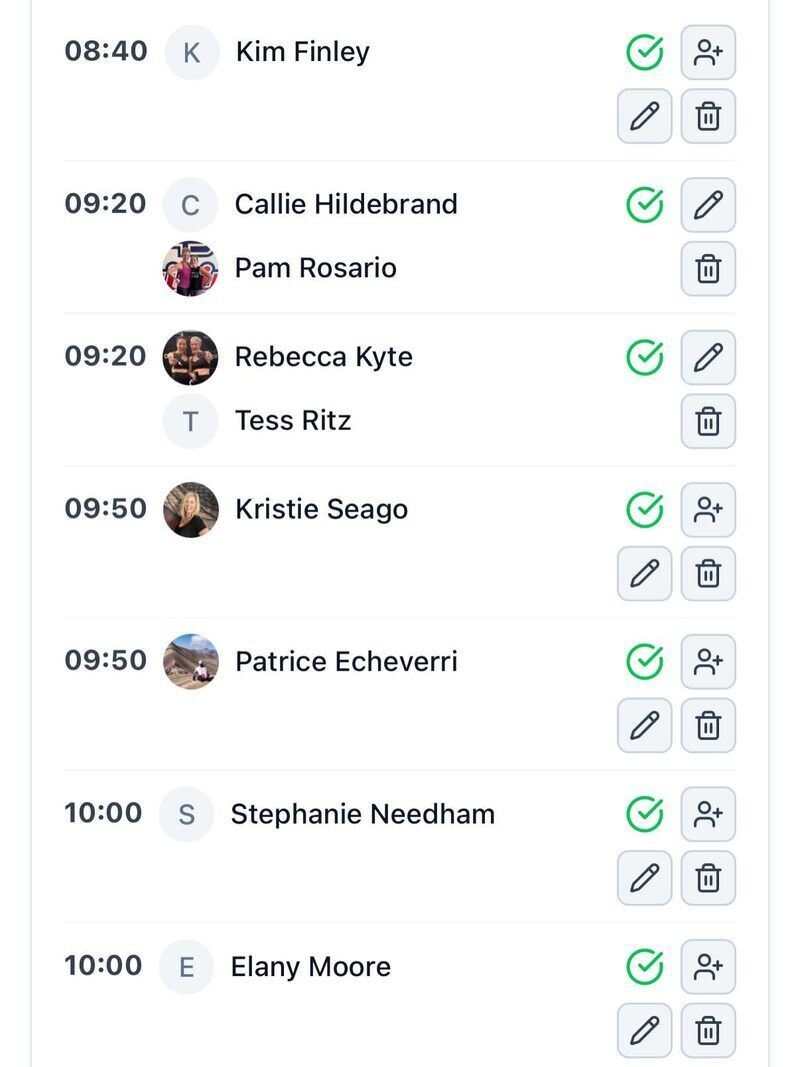Open Patrice Echeverri's profile picture

pyautogui.click(x=190, y=661)
